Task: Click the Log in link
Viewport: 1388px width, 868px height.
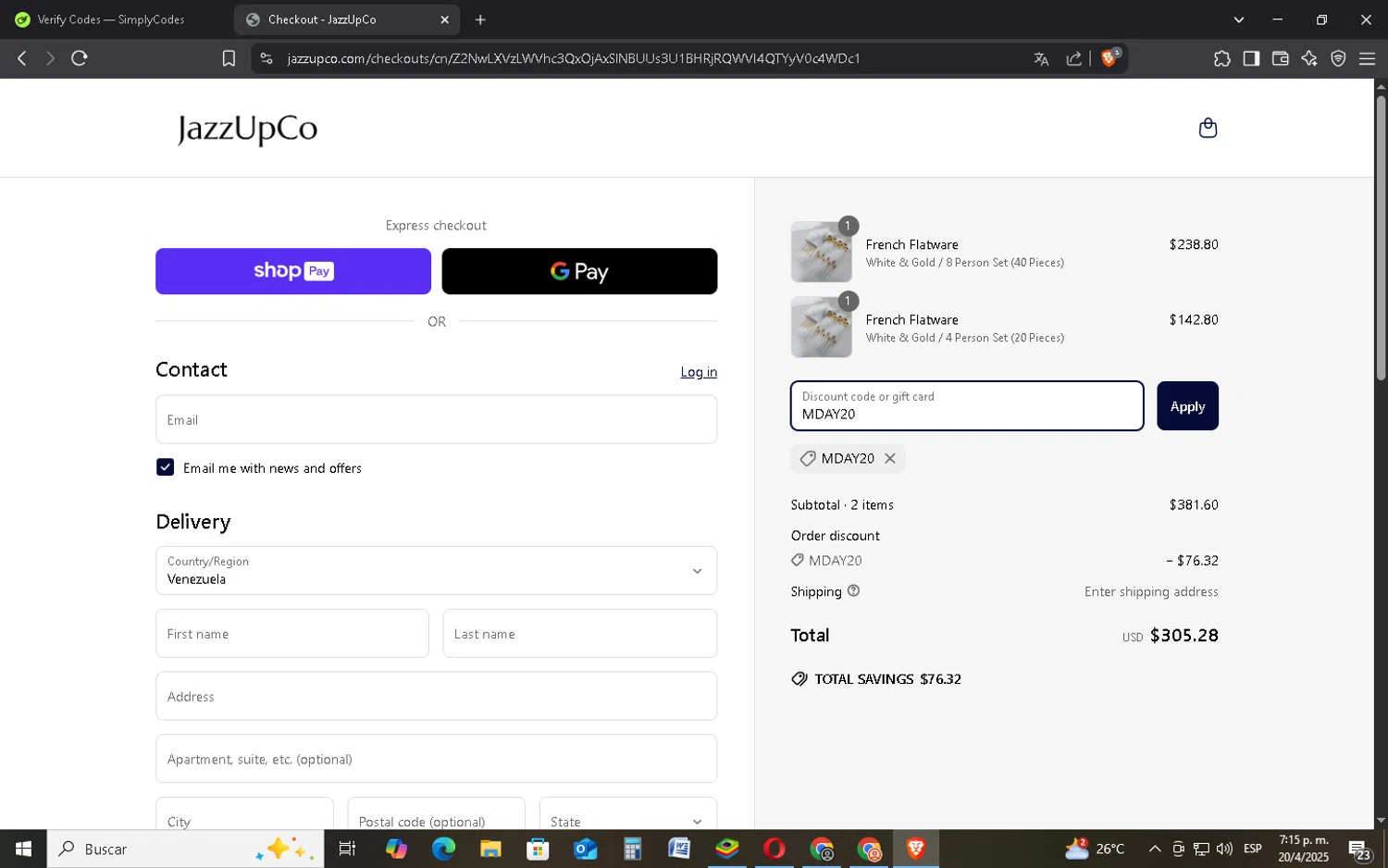Action: [699, 372]
